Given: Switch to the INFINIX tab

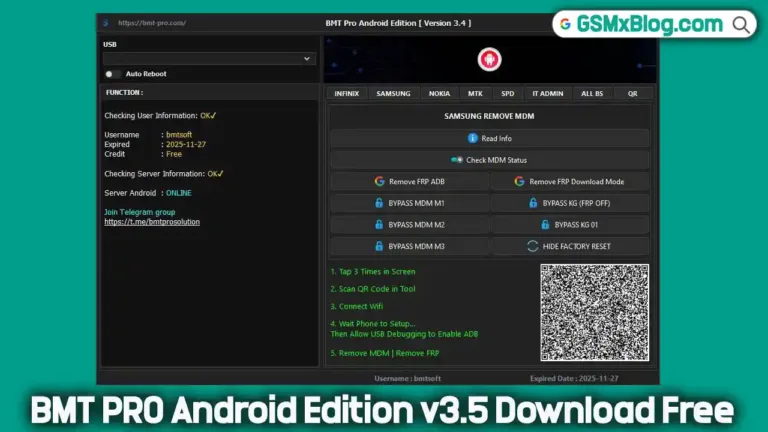Looking at the screenshot, I should 347,94.
